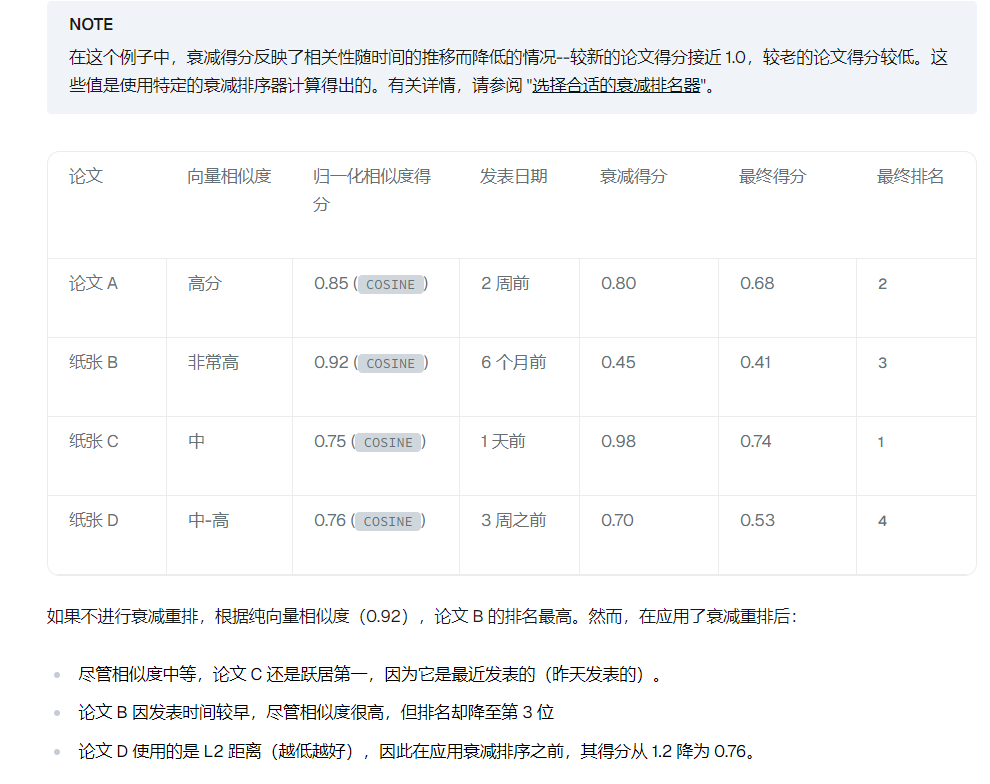
Task: Select the 最终得分 column header
Action: [x=772, y=176]
